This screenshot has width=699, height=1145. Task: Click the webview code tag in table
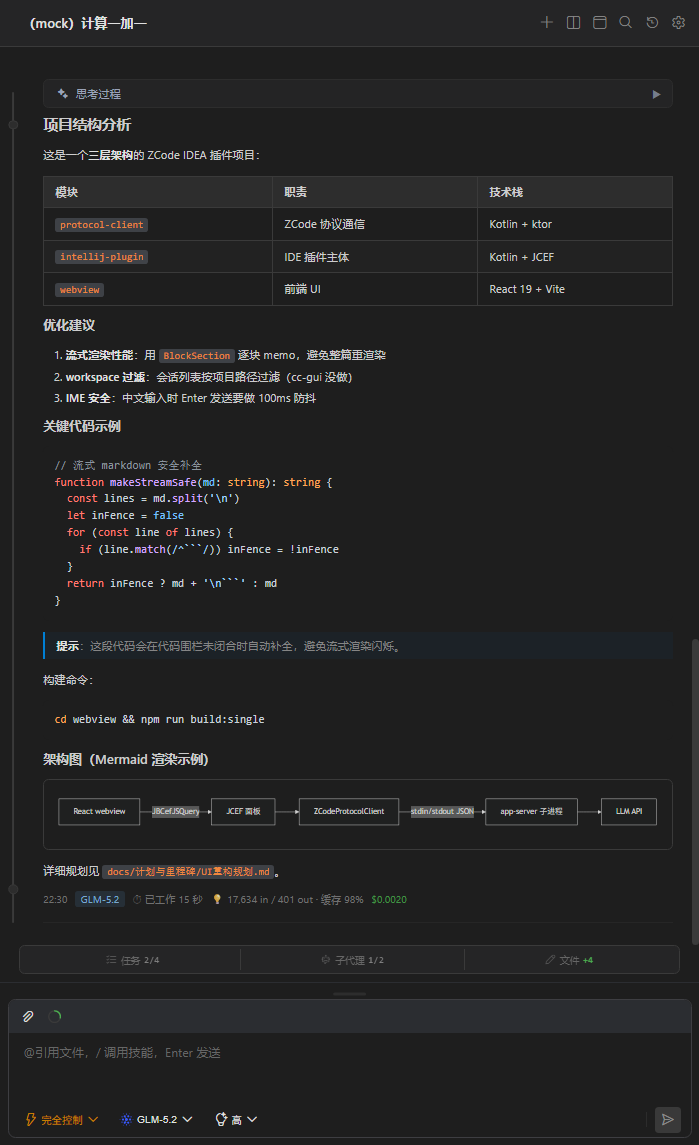click(x=80, y=290)
